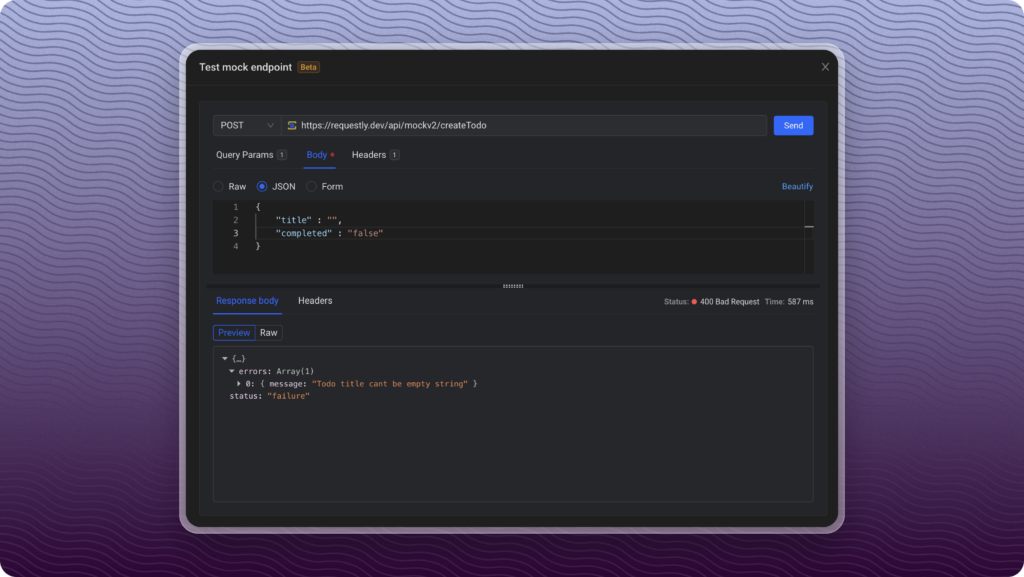Show the Response body tab
1024x577 pixels.
tap(247, 301)
